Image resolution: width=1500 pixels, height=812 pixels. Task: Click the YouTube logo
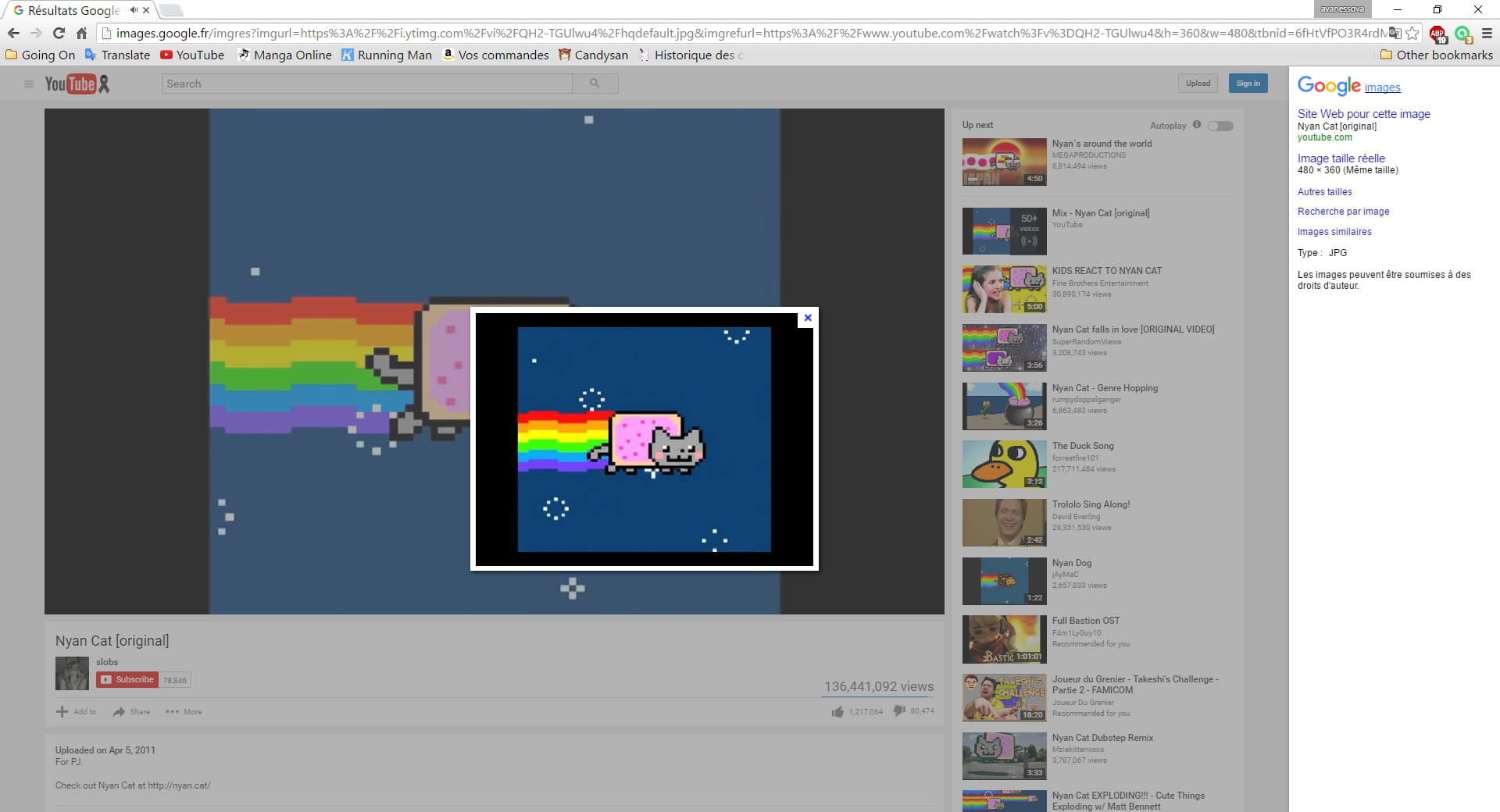pos(77,84)
